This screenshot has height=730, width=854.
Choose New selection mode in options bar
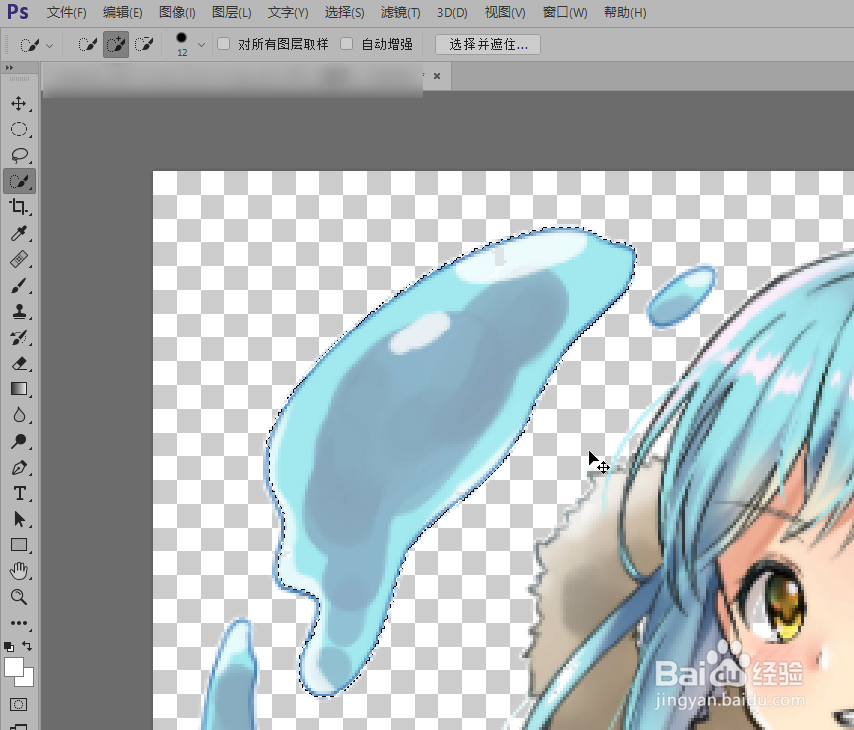click(x=87, y=44)
